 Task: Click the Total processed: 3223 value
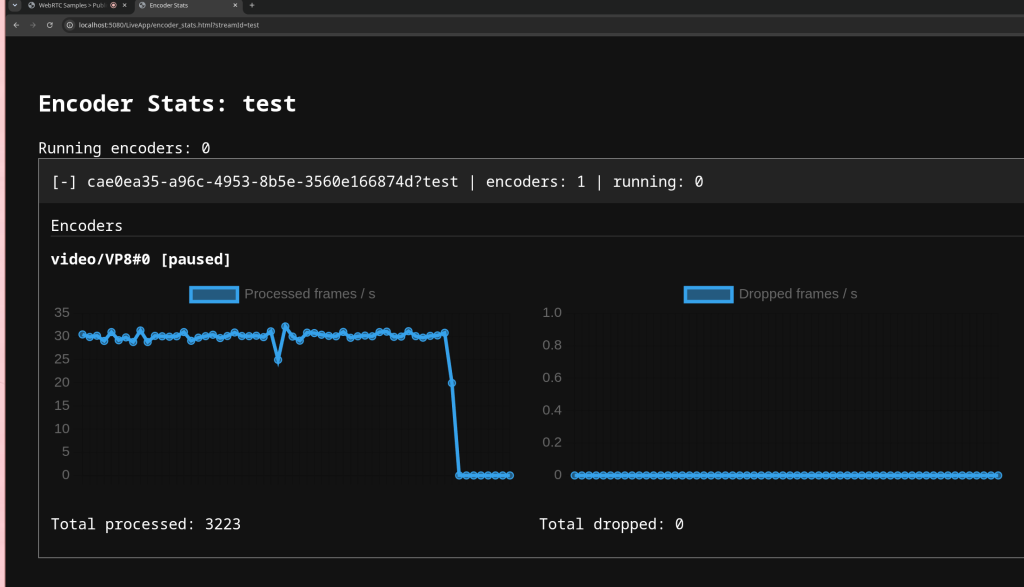pos(146,524)
